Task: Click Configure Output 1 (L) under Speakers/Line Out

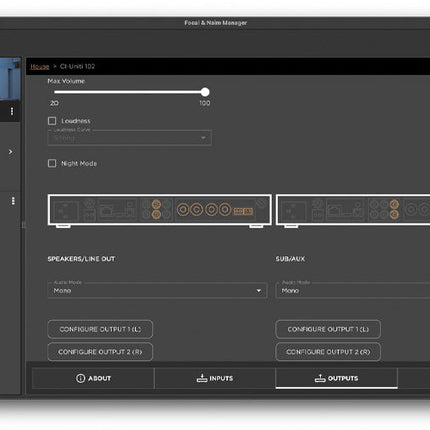Action: point(100,329)
